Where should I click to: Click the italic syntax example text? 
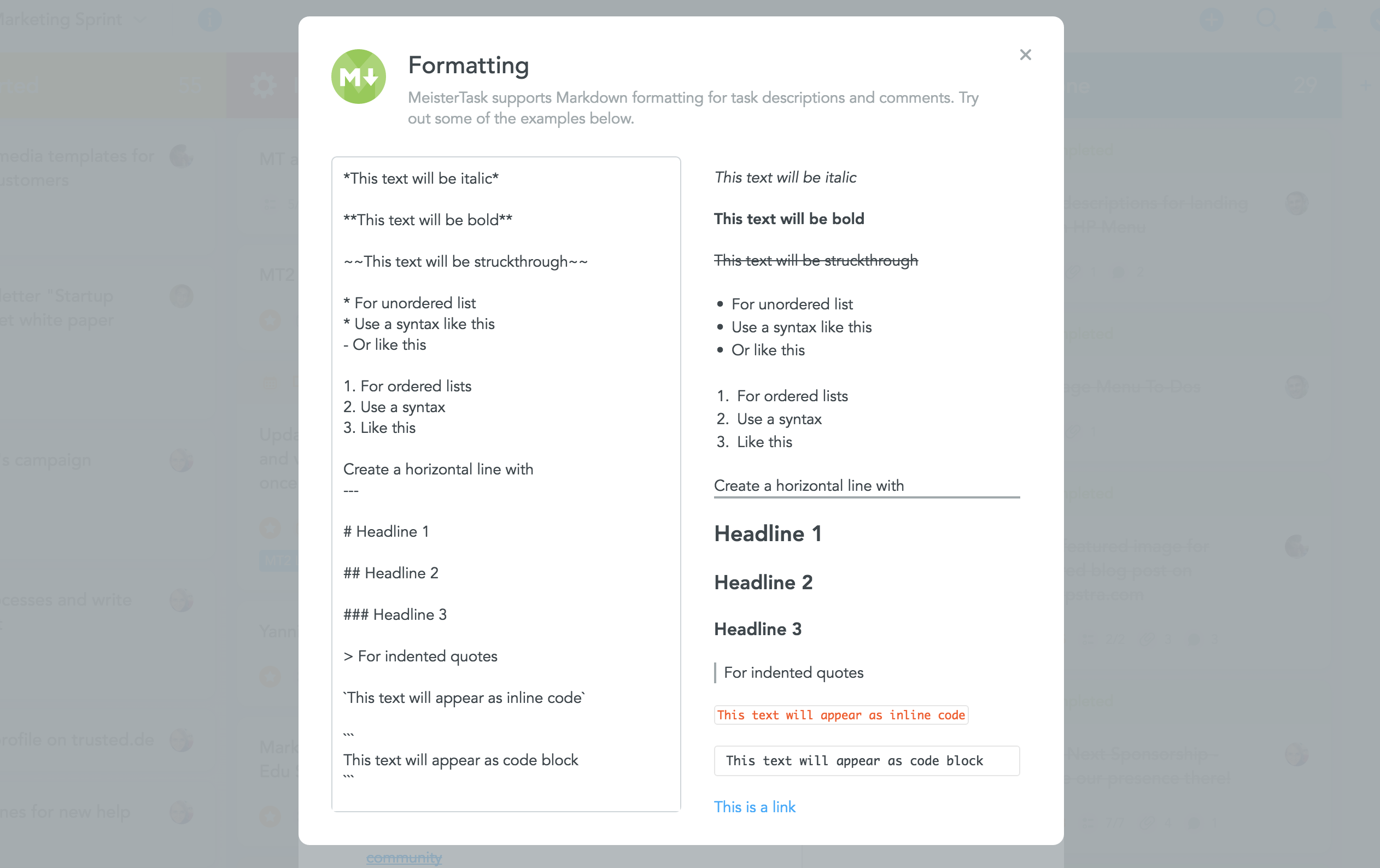(x=421, y=178)
